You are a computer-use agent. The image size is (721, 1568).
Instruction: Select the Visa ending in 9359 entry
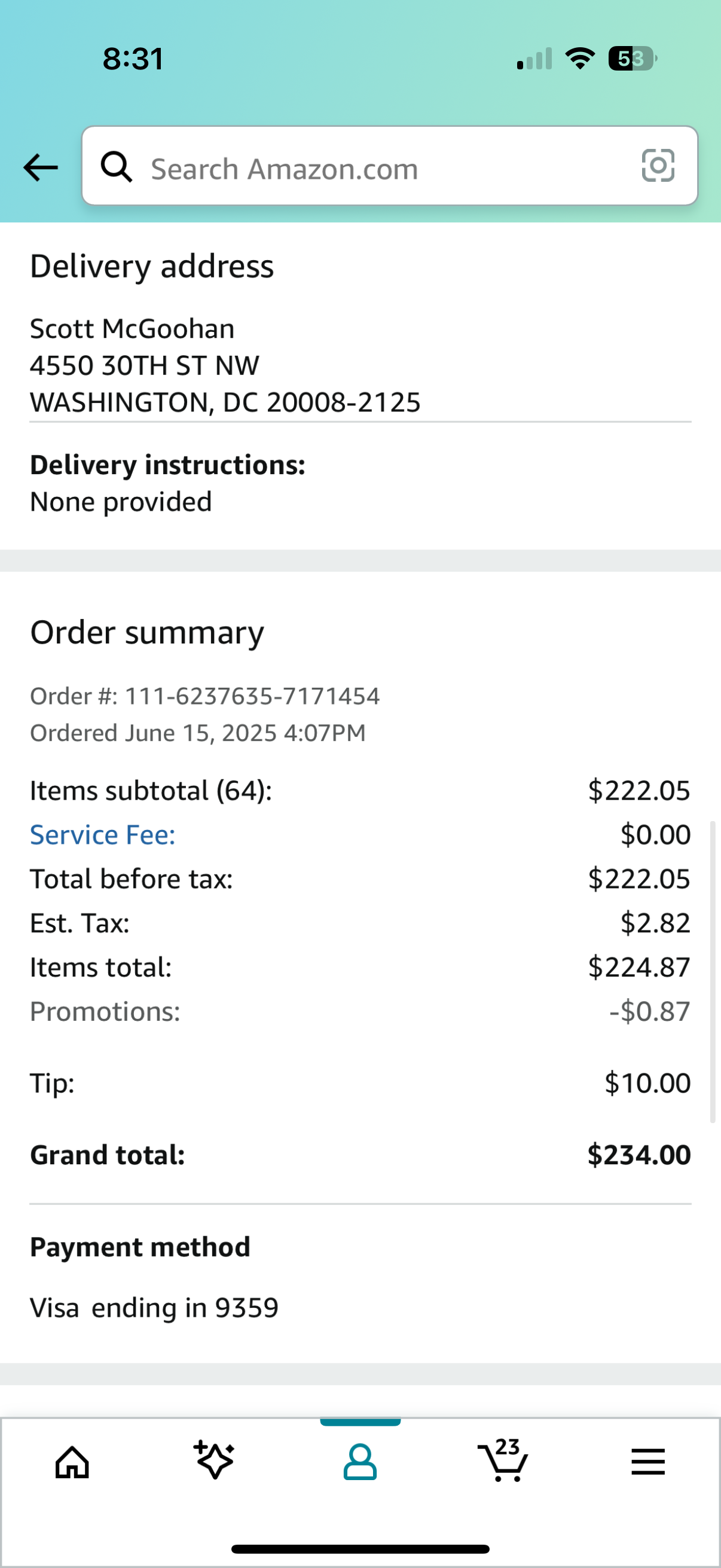pyautogui.click(x=154, y=1305)
